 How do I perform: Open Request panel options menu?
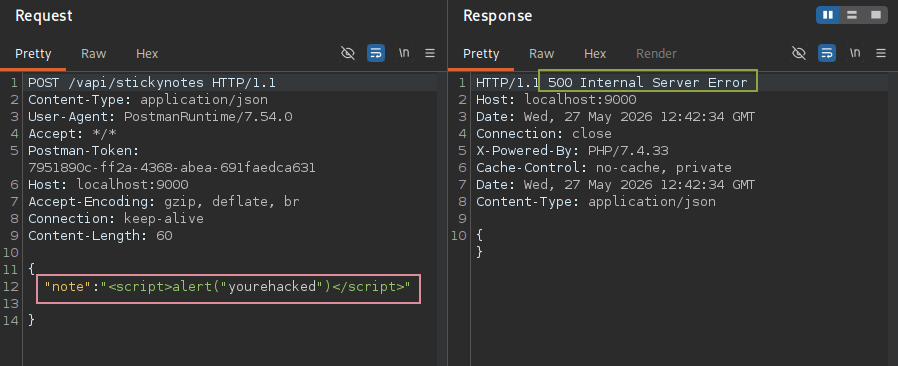point(430,53)
